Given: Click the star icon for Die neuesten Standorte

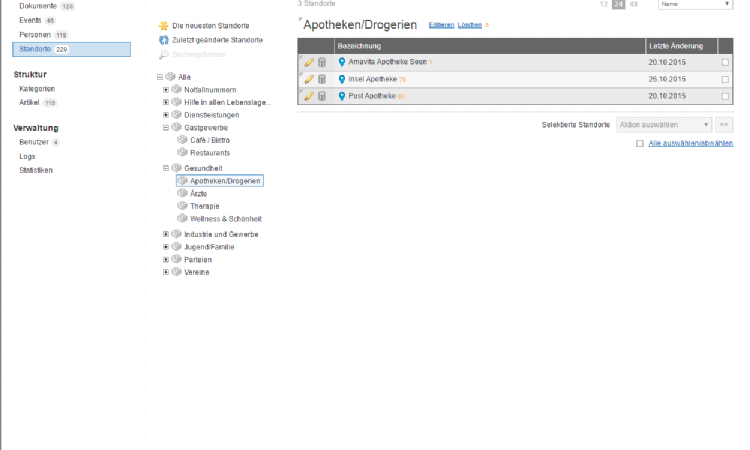Looking at the screenshot, I should point(164,25).
